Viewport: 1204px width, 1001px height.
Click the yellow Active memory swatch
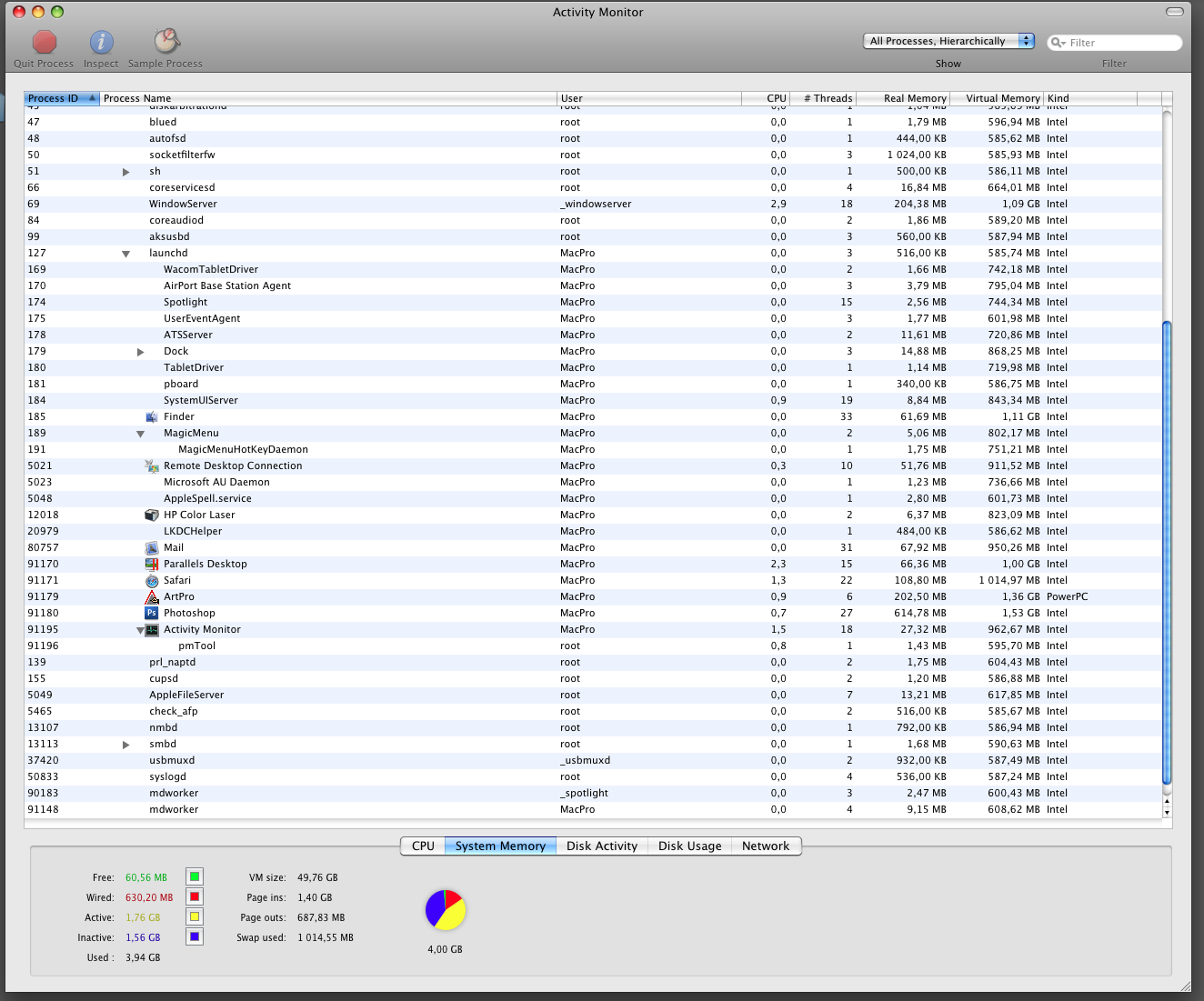195,916
